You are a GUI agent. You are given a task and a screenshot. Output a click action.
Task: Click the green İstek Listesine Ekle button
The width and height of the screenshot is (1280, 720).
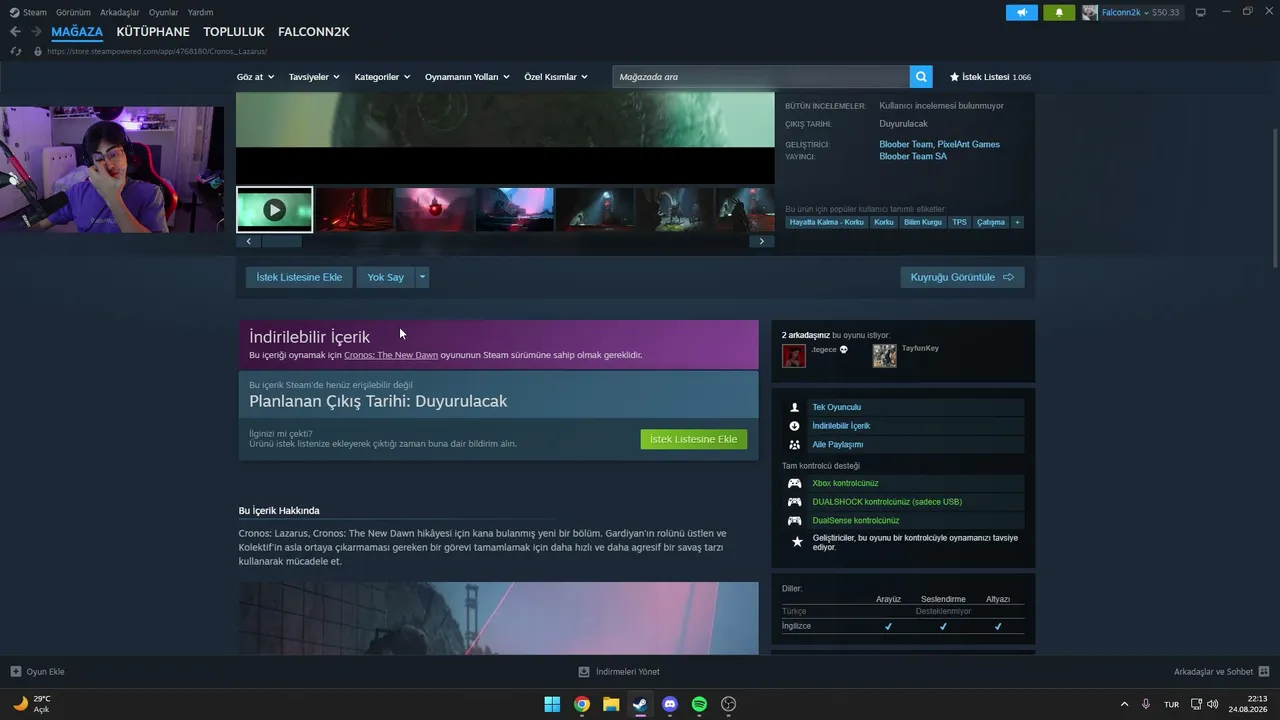[694, 439]
